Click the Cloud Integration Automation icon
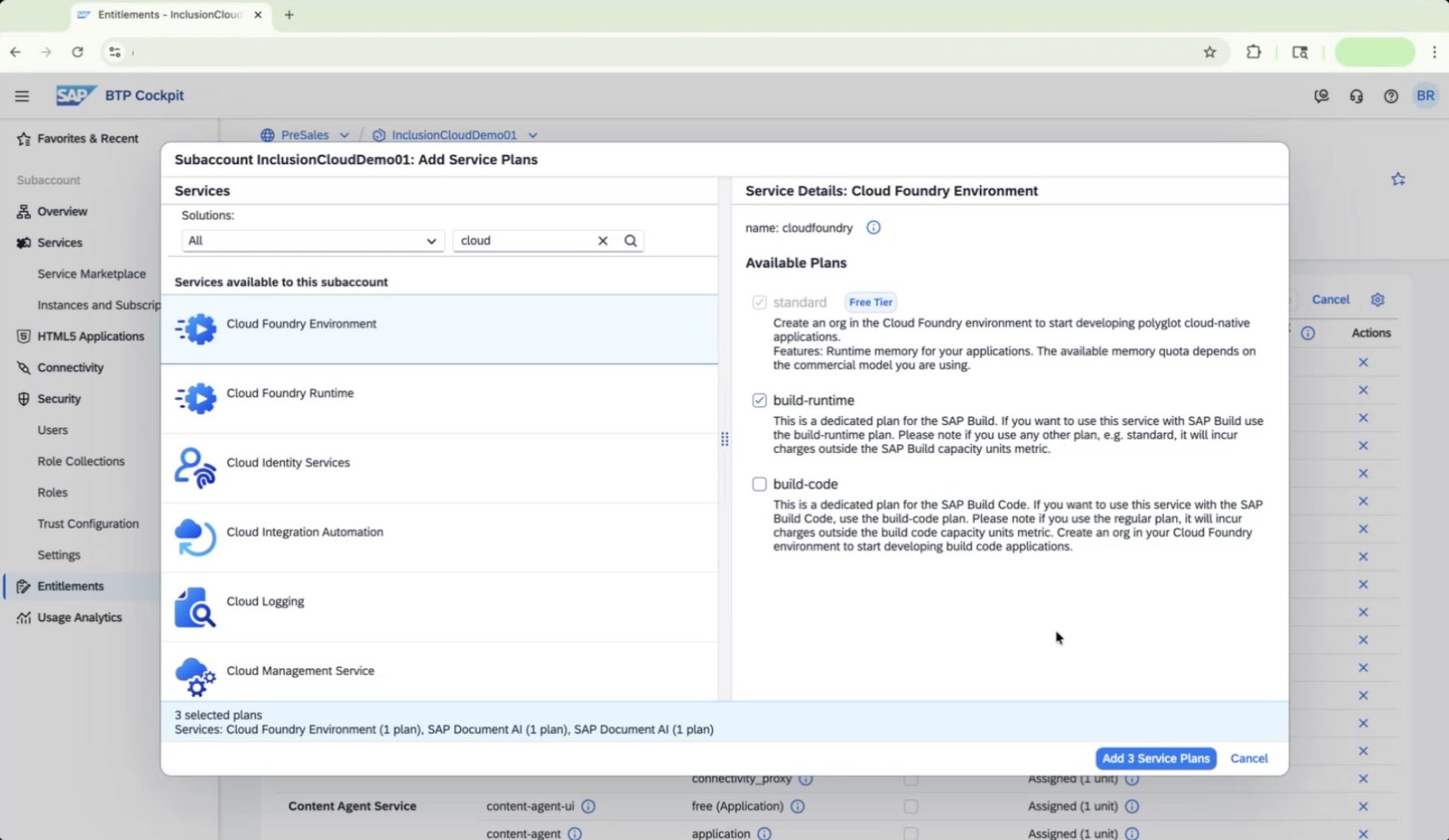Viewport: 1449px width, 840px height. (195, 537)
